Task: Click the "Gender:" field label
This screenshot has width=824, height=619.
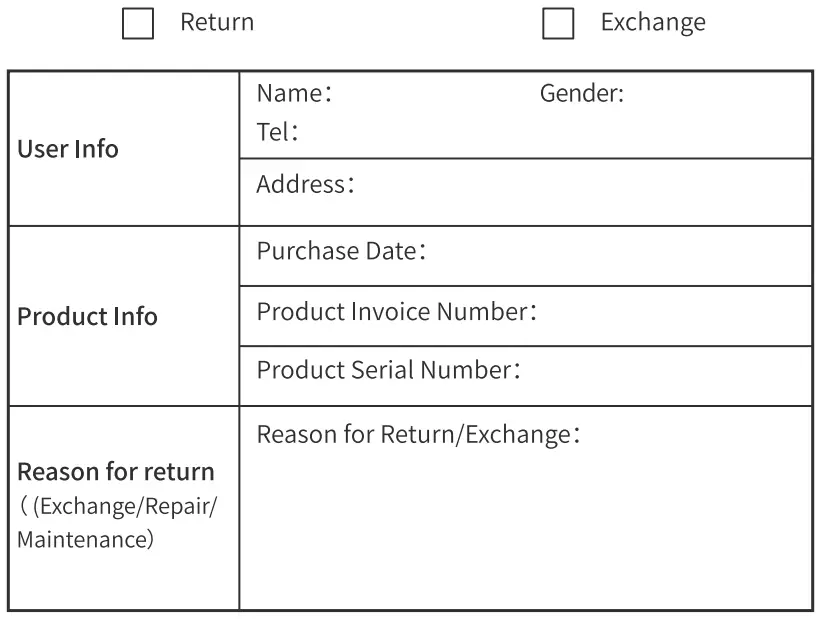Action: click(582, 95)
